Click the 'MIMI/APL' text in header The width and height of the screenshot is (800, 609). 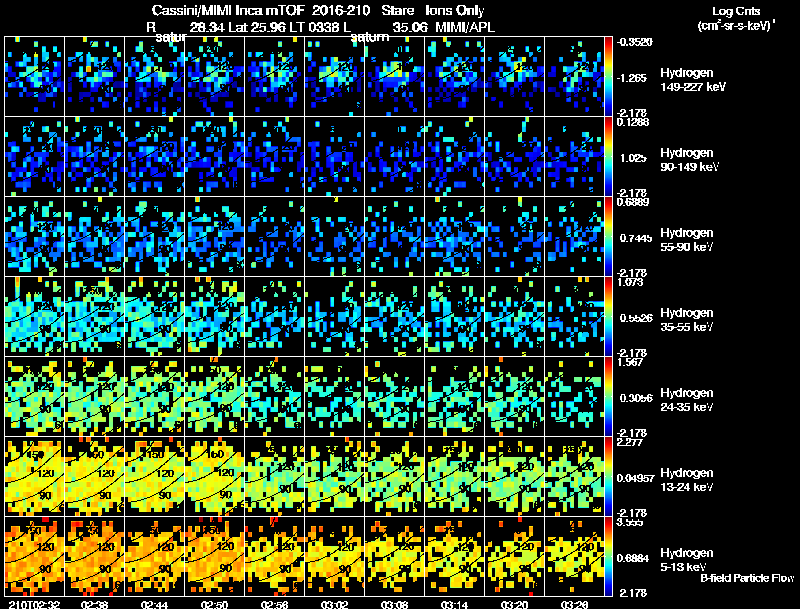[x=465, y=27]
